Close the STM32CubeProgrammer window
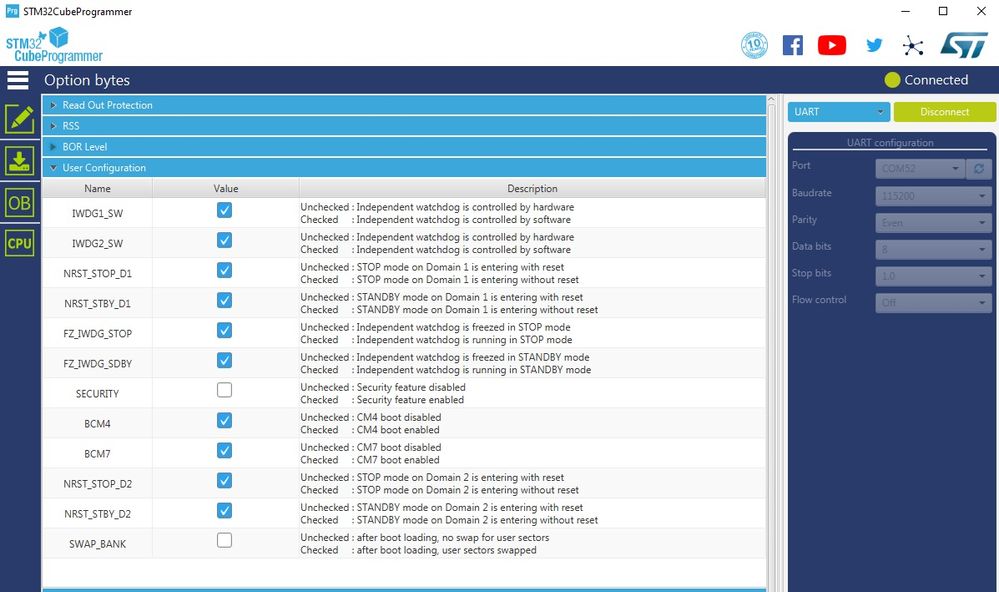The width and height of the screenshot is (999, 592). [981, 11]
